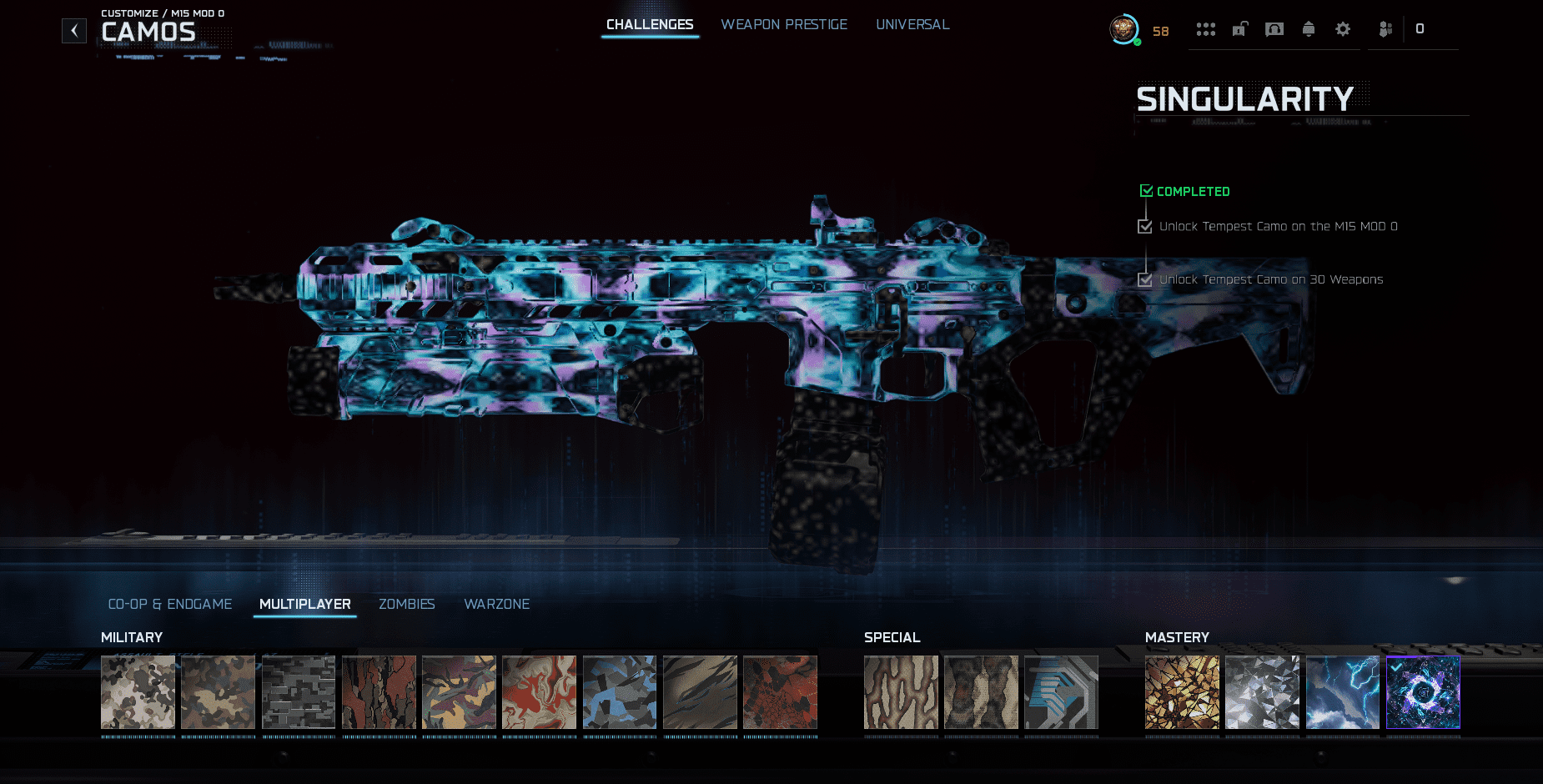Open the friends group icon showing 0
Image resolution: width=1543 pixels, height=784 pixels.
point(1385,28)
